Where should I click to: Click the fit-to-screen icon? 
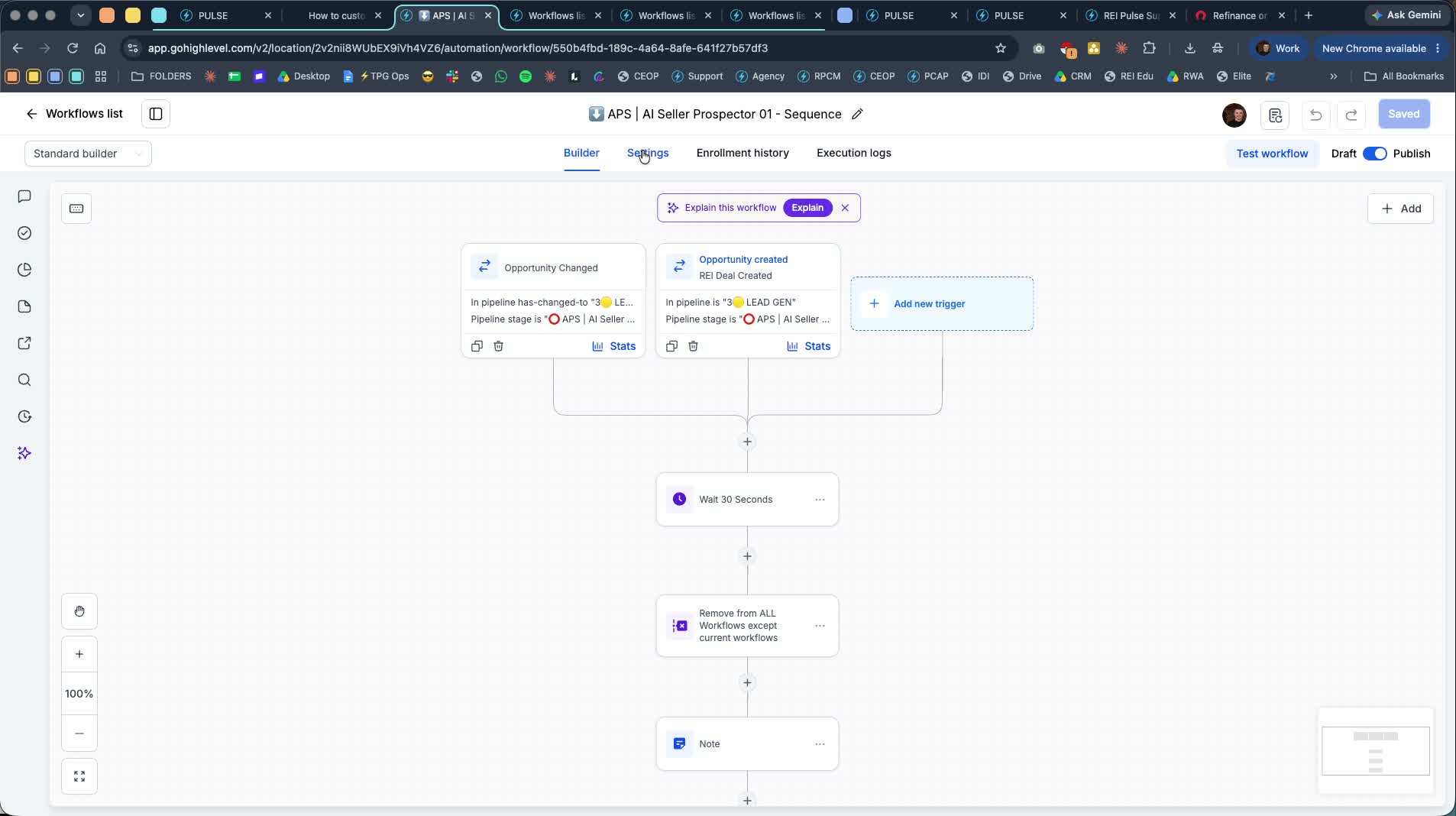(x=79, y=776)
